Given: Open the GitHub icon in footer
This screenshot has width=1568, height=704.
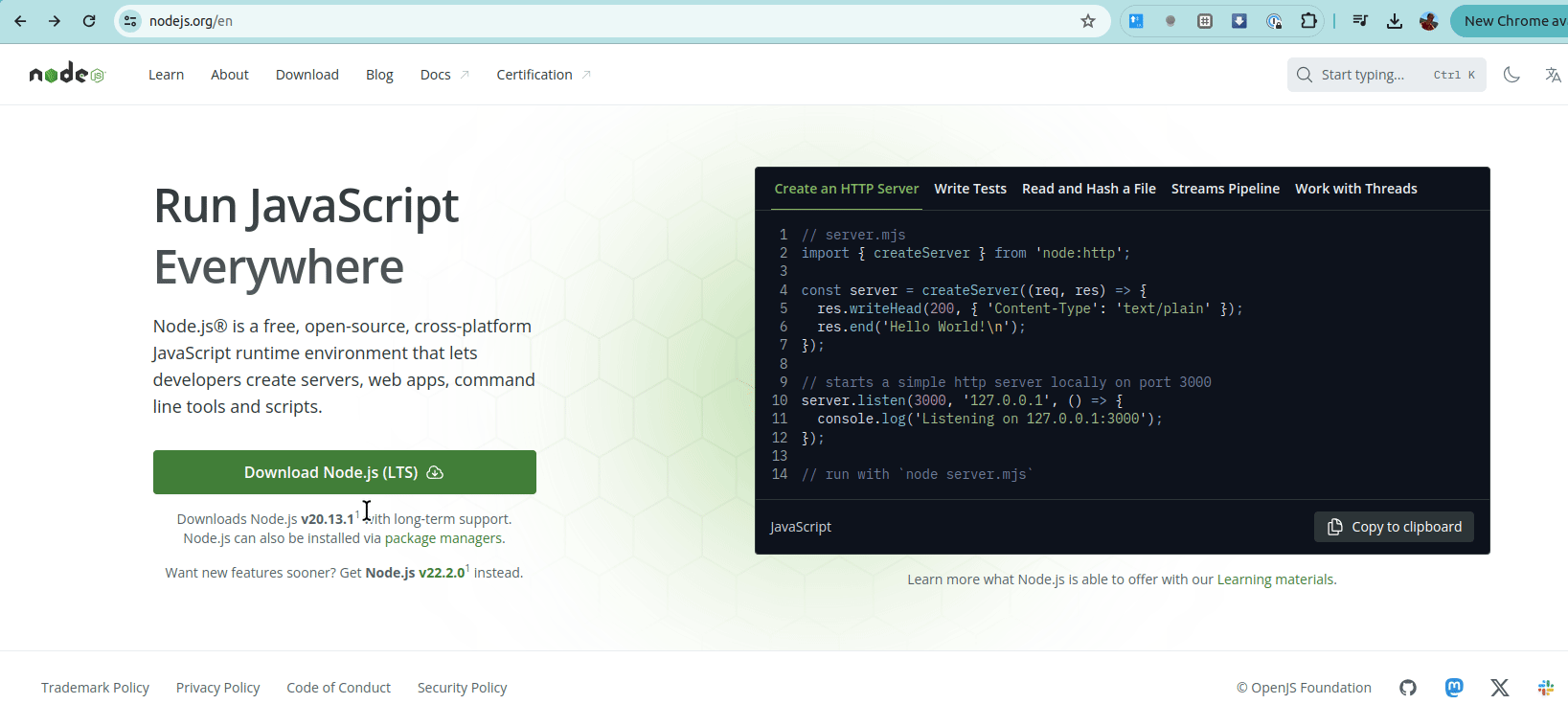Looking at the screenshot, I should tap(1408, 688).
